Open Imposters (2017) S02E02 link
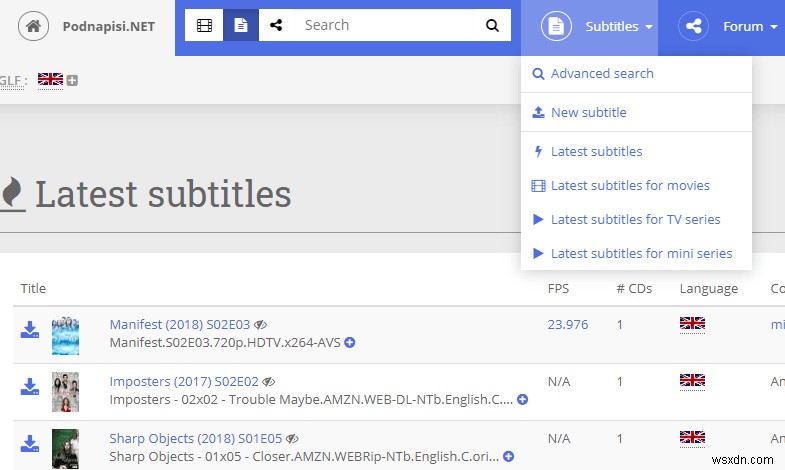Viewport: 785px width, 470px height. tap(184, 382)
